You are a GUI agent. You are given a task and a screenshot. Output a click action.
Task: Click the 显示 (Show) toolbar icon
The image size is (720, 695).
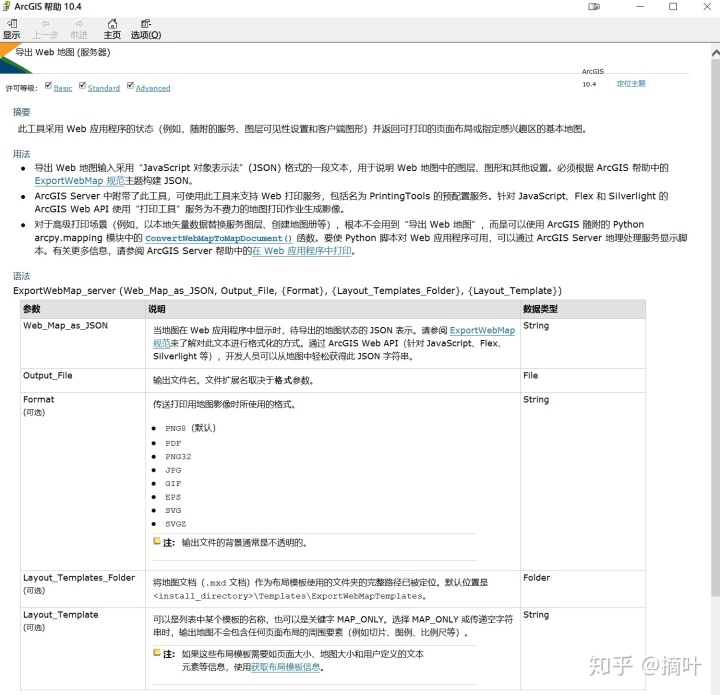pyautogui.click(x=12, y=29)
